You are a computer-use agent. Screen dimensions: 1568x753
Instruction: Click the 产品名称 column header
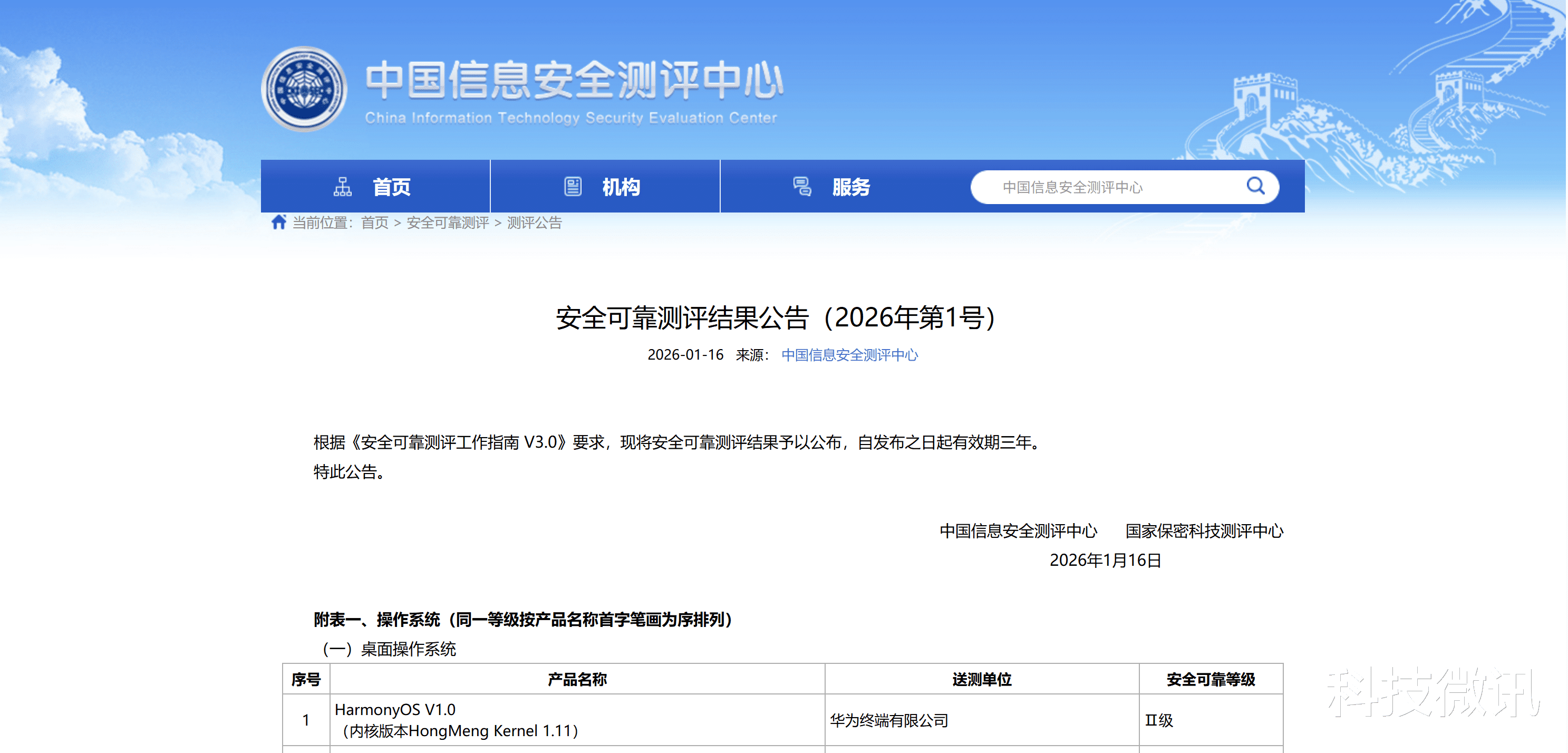click(577, 679)
